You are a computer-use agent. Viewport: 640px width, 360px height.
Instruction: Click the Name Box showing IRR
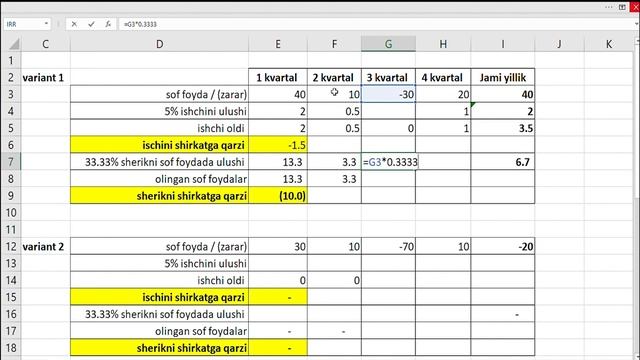pos(24,24)
